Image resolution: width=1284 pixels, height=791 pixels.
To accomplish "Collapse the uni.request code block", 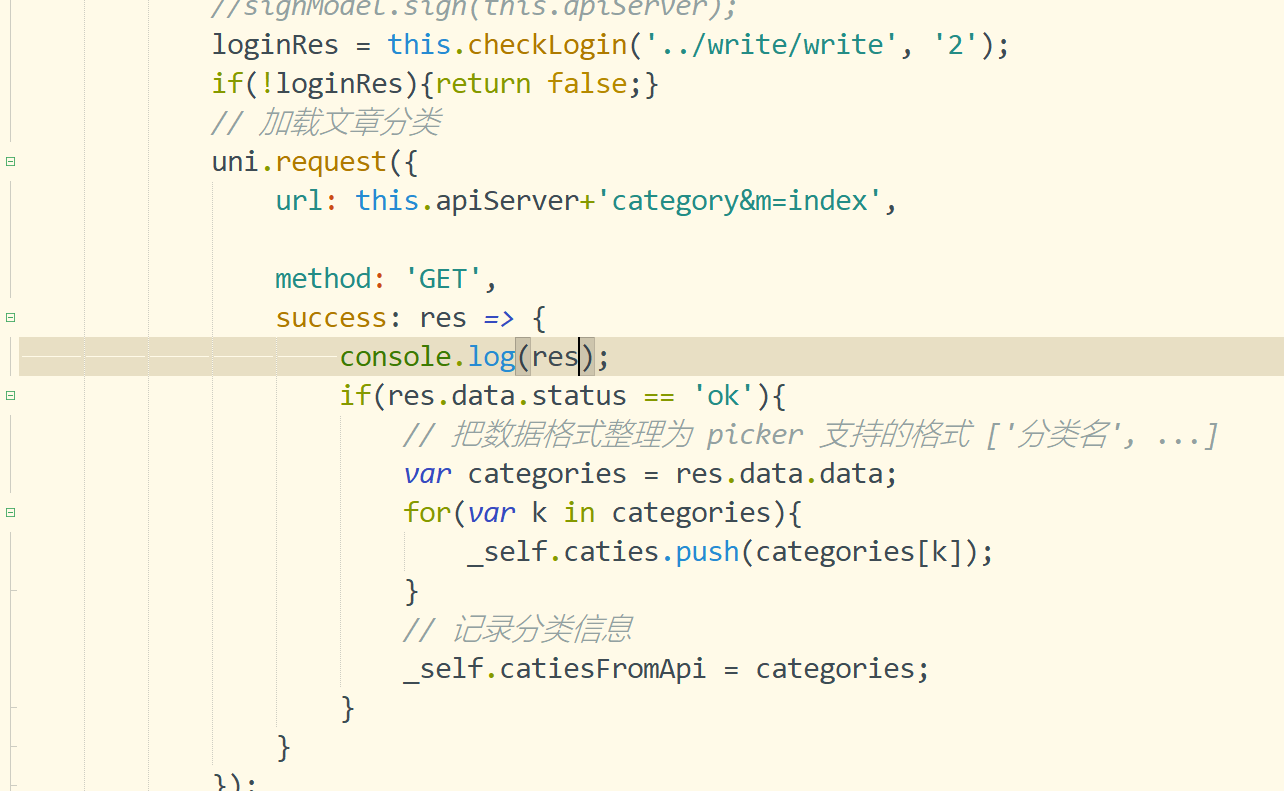I will tap(10, 161).
